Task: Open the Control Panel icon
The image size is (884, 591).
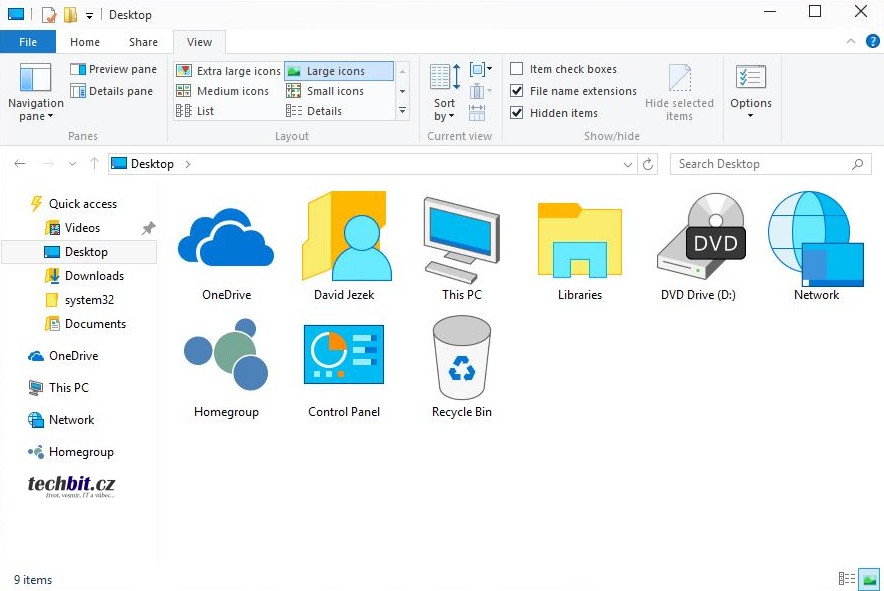Action: click(x=343, y=356)
